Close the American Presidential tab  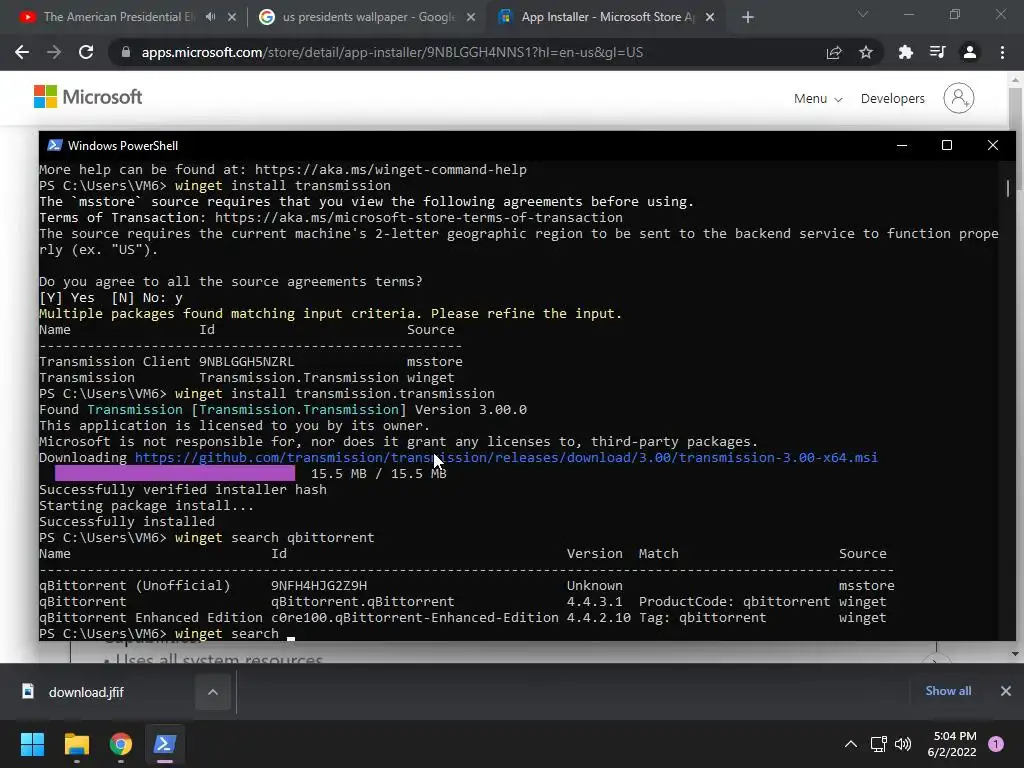tap(232, 17)
